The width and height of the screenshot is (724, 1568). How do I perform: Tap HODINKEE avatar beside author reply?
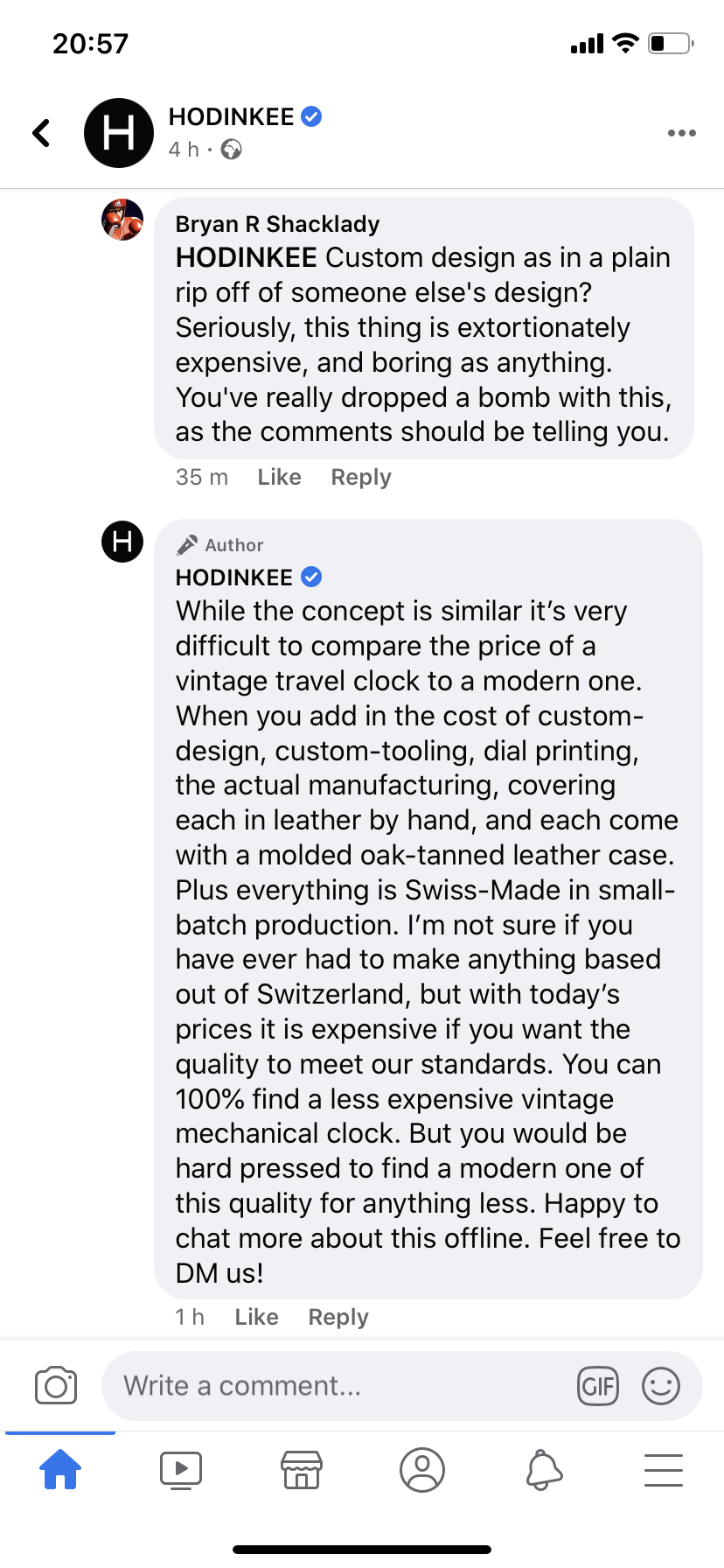[x=122, y=541]
